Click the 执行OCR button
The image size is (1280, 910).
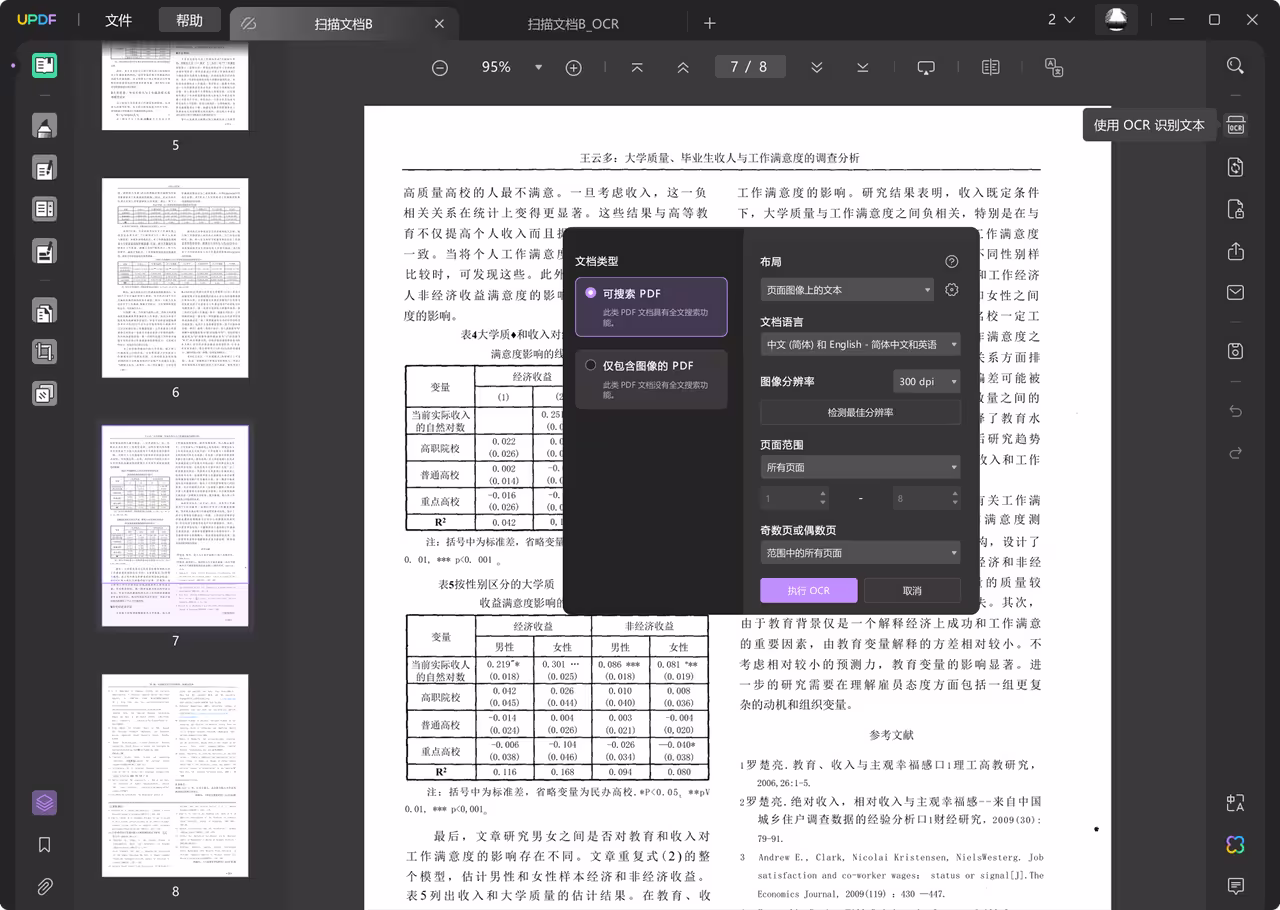(808, 590)
